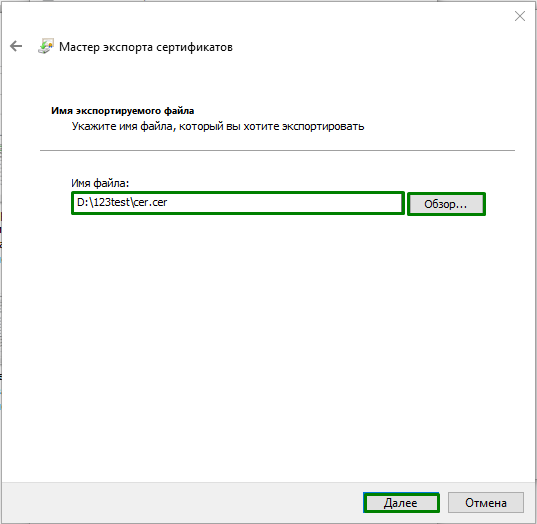
Task: Click the "Мастер экспорта сертификатов" title text
Action: (146, 47)
